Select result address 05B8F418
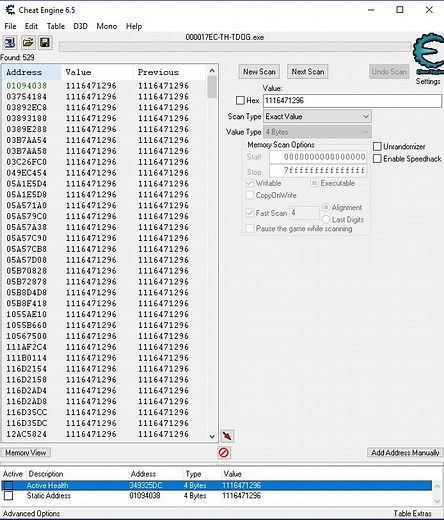Screen dimensions: 444x520 pyautogui.click(x=27, y=303)
